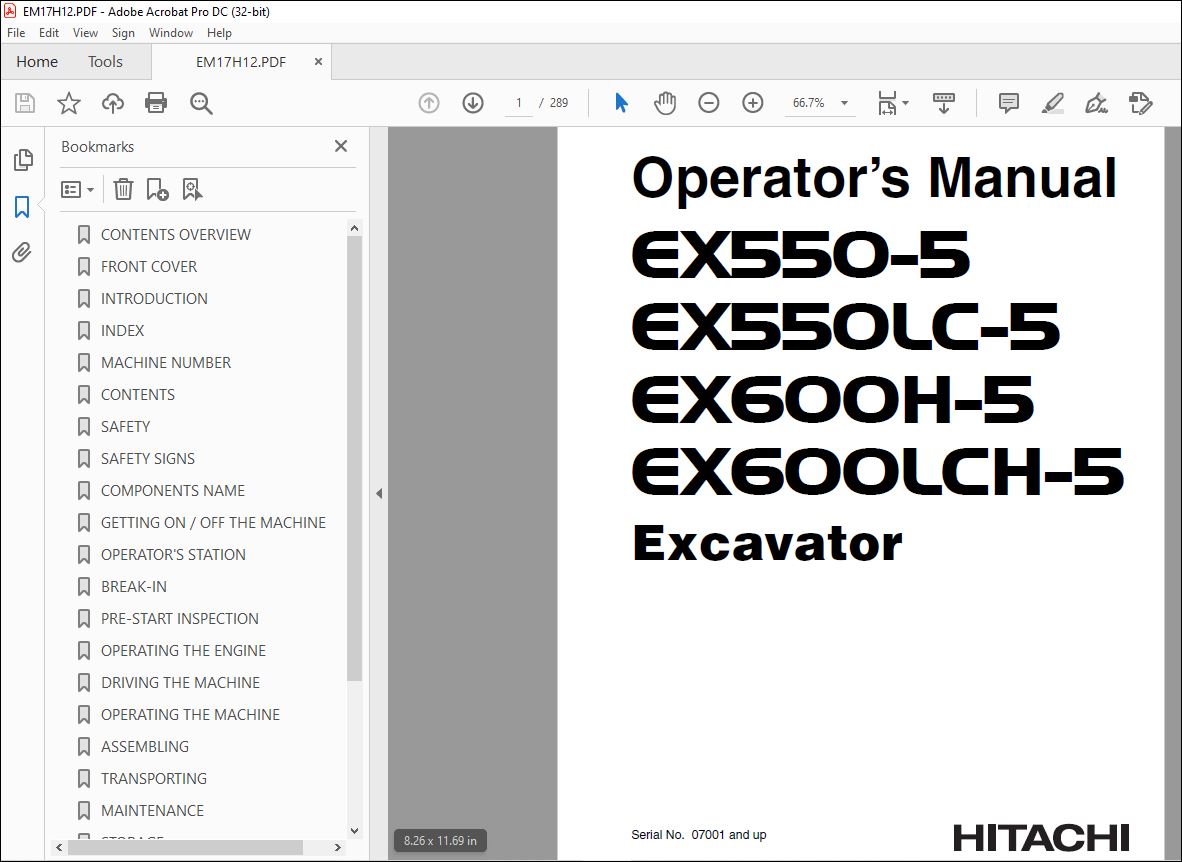Image resolution: width=1182 pixels, height=862 pixels.
Task: Click bookmarks vertical scrollbar up arrow
Action: 354,228
